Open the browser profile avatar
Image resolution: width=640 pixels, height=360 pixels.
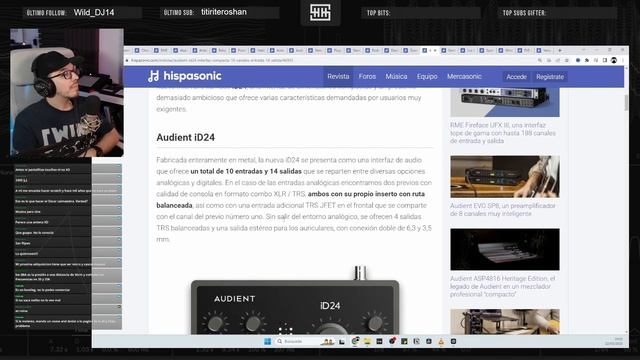614,60
